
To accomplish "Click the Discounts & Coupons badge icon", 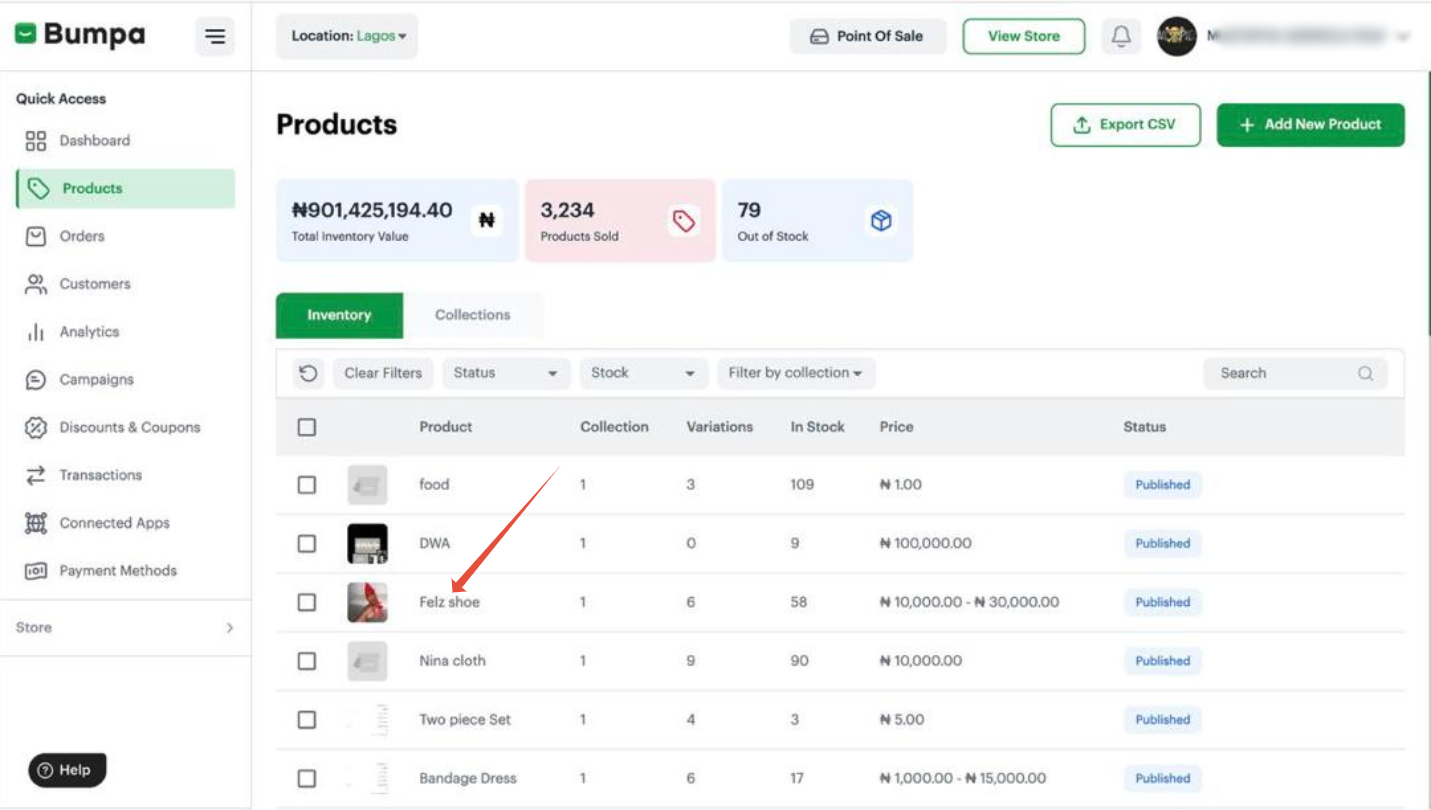I will pyautogui.click(x=36, y=428).
